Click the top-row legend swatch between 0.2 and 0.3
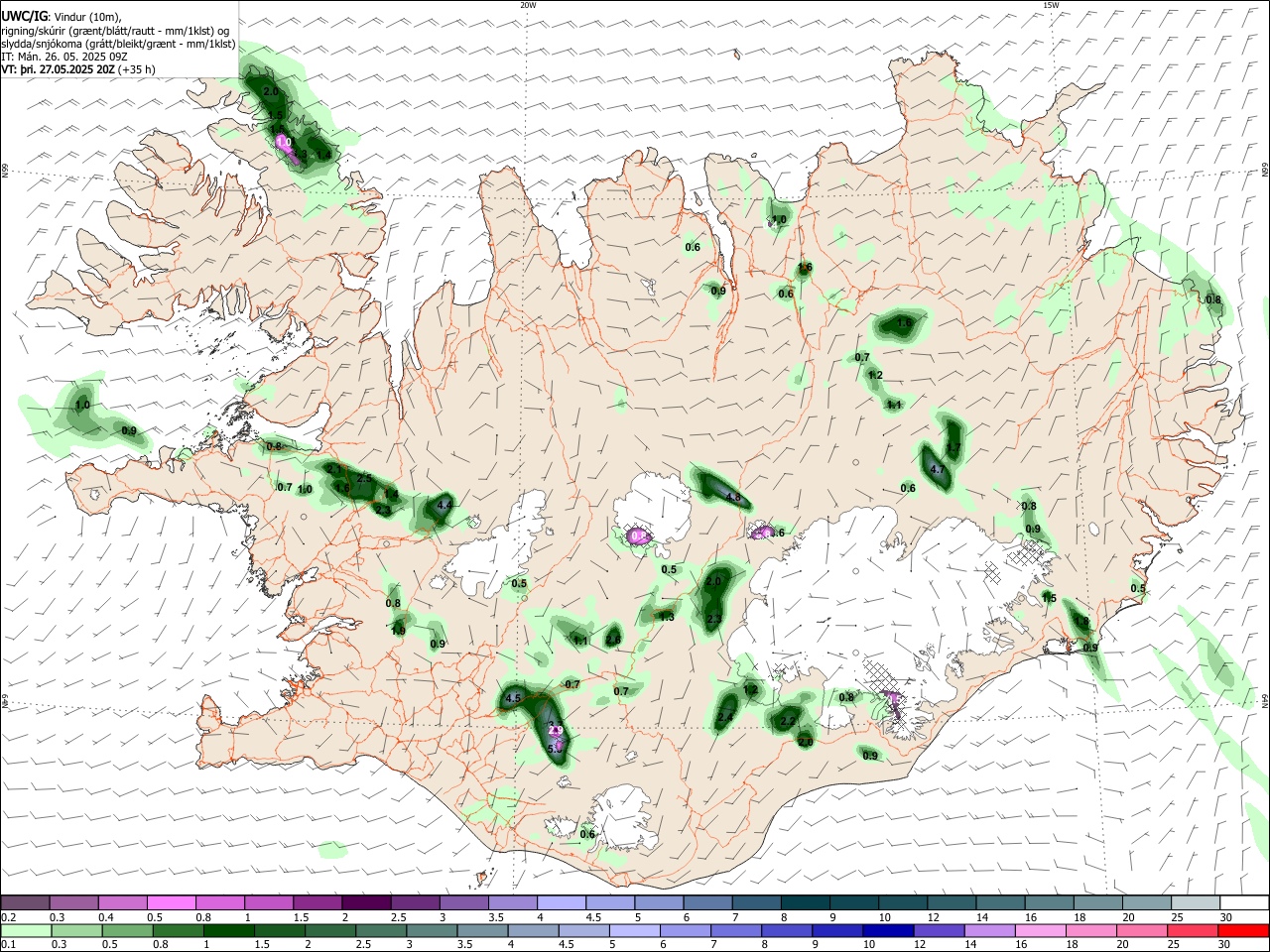1270x952 pixels. [x=25, y=902]
